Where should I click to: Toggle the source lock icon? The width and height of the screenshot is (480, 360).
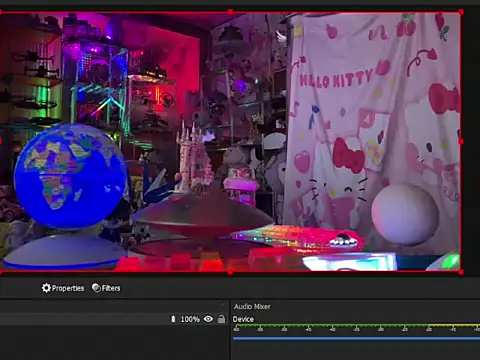(221, 319)
